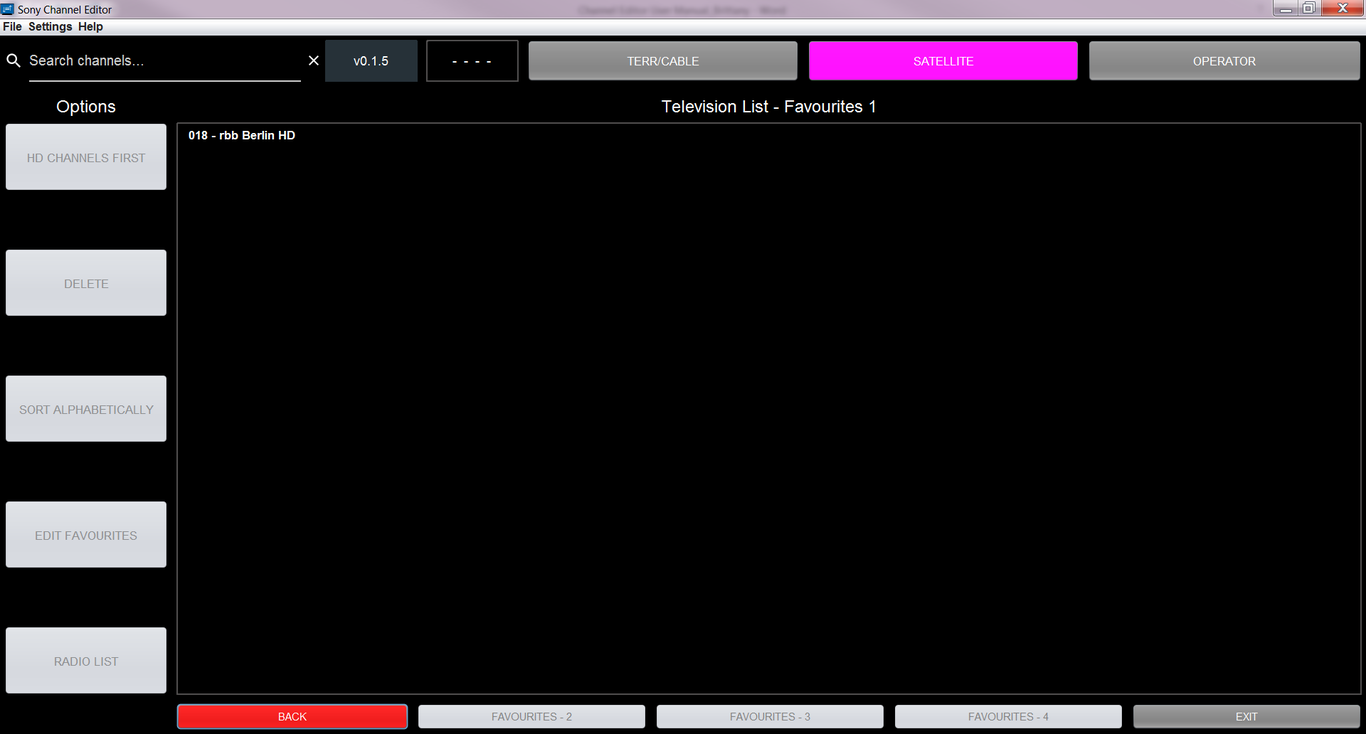
Task: Open the Help menu
Action: (91, 27)
